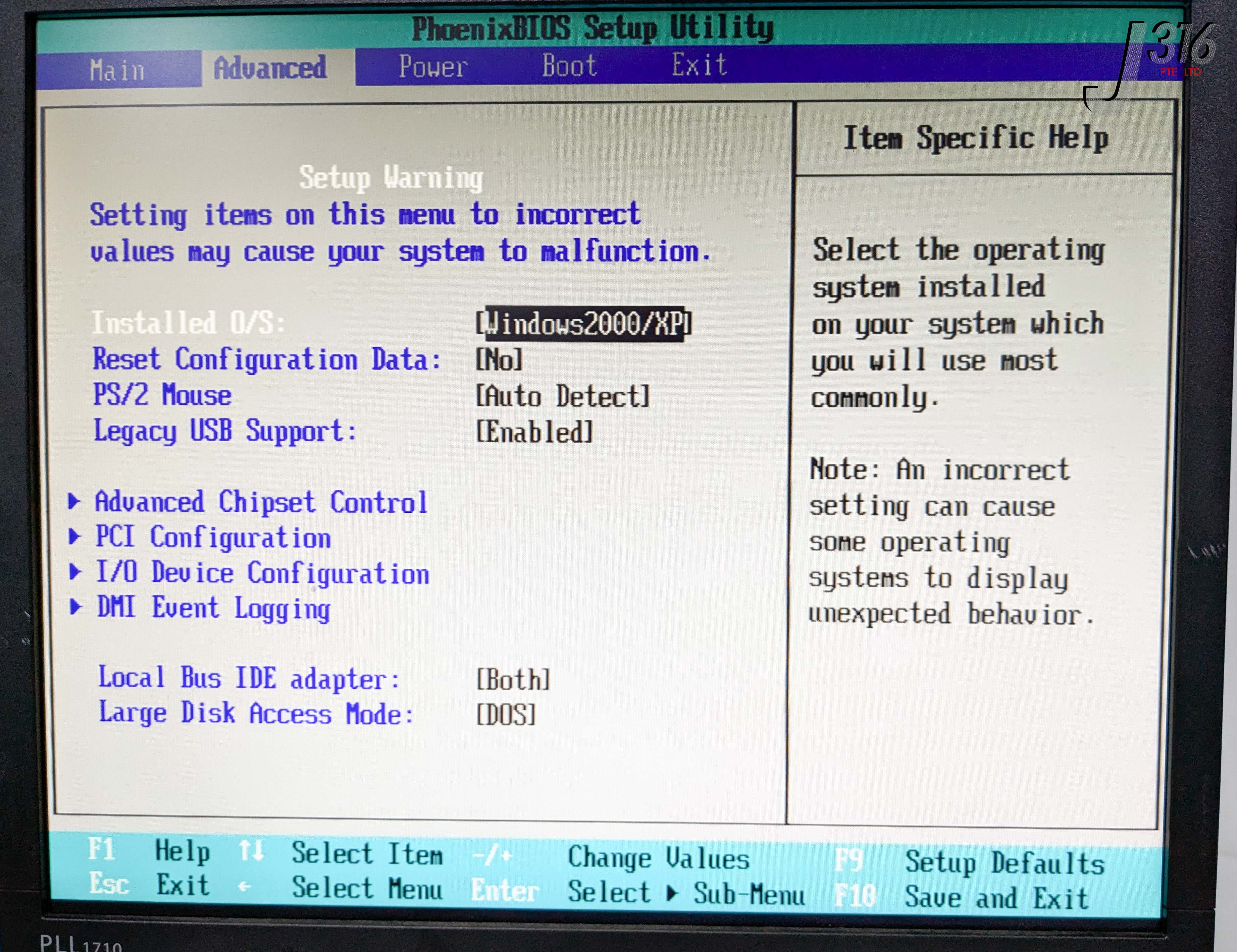Click the Select Sub-Menu arrow icon

[x=672, y=894]
